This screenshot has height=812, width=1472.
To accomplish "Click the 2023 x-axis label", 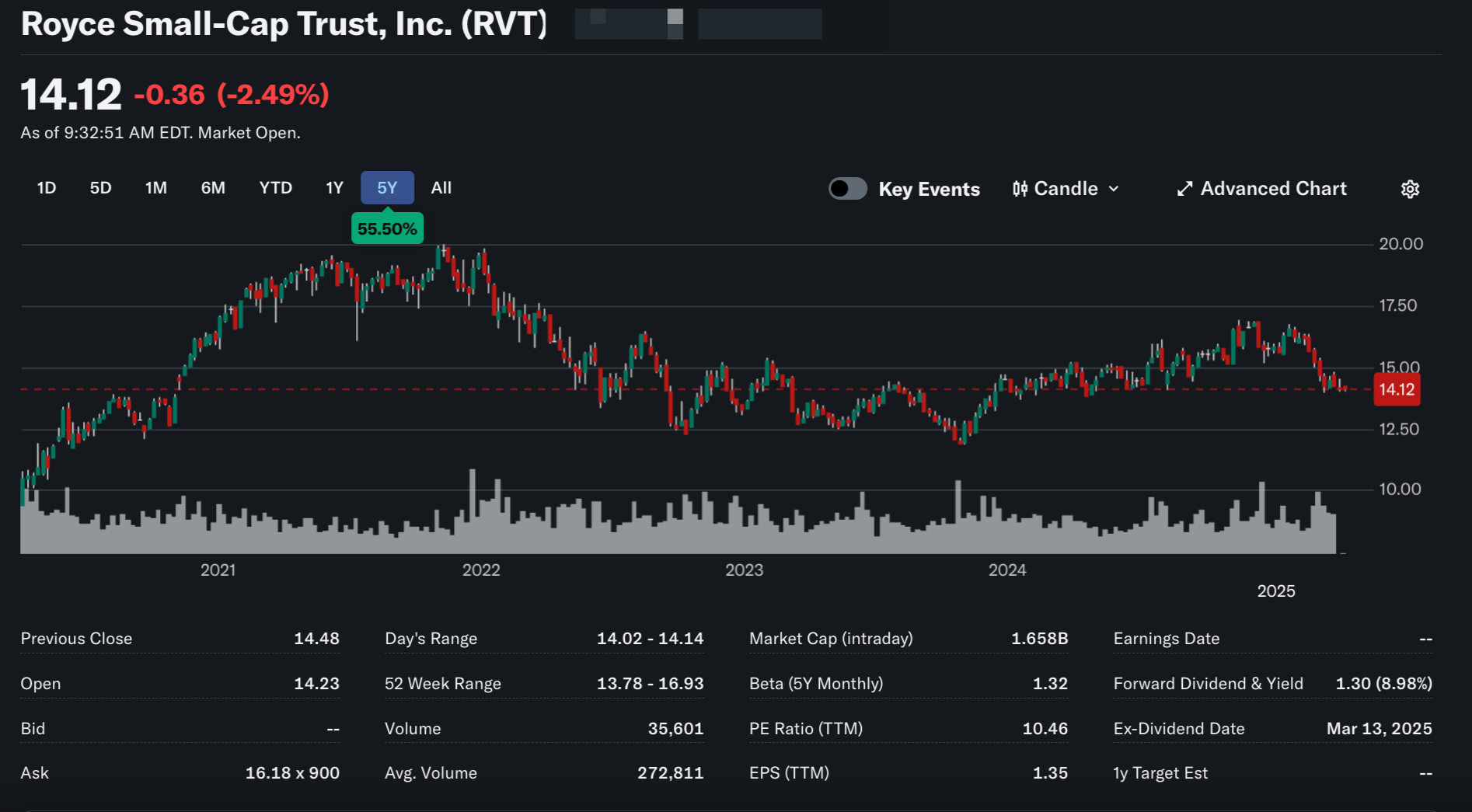I will [744, 570].
